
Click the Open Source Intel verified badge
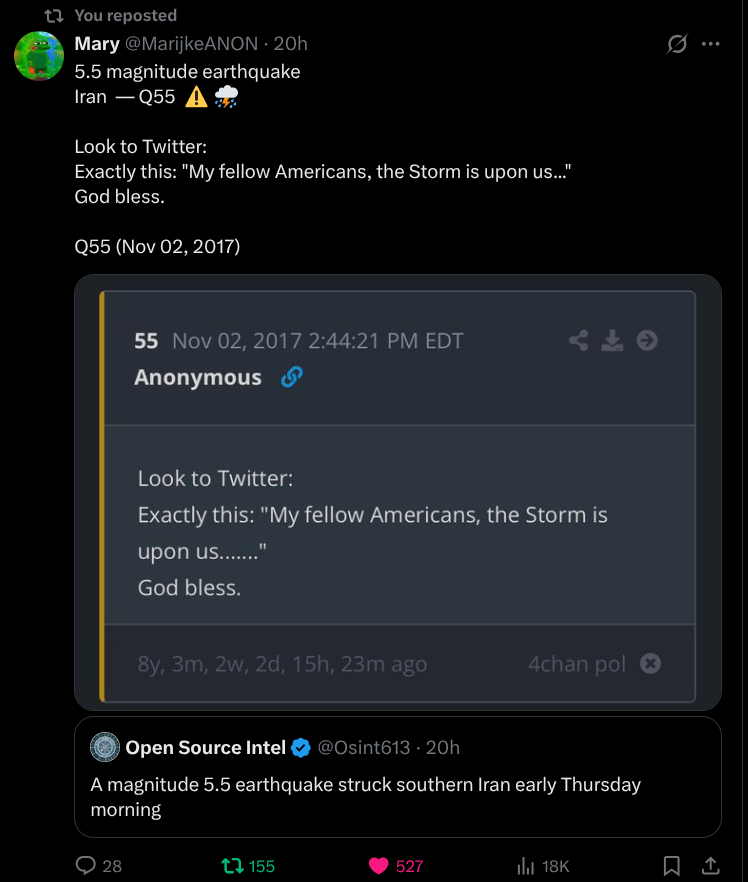301,747
